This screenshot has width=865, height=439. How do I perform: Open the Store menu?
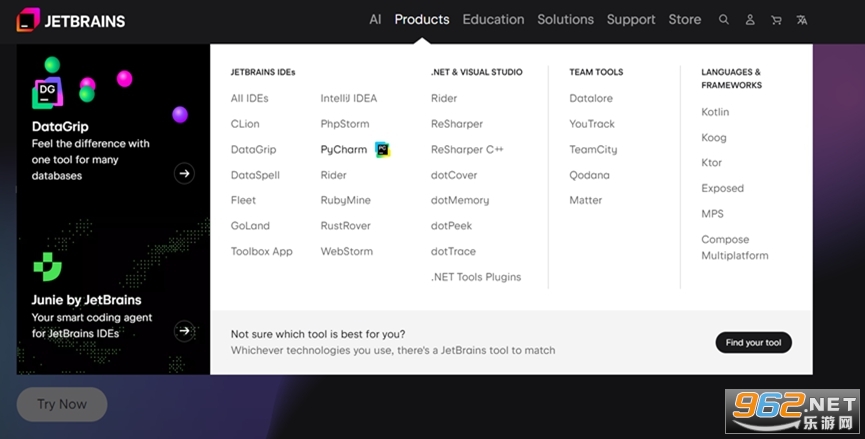(685, 20)
